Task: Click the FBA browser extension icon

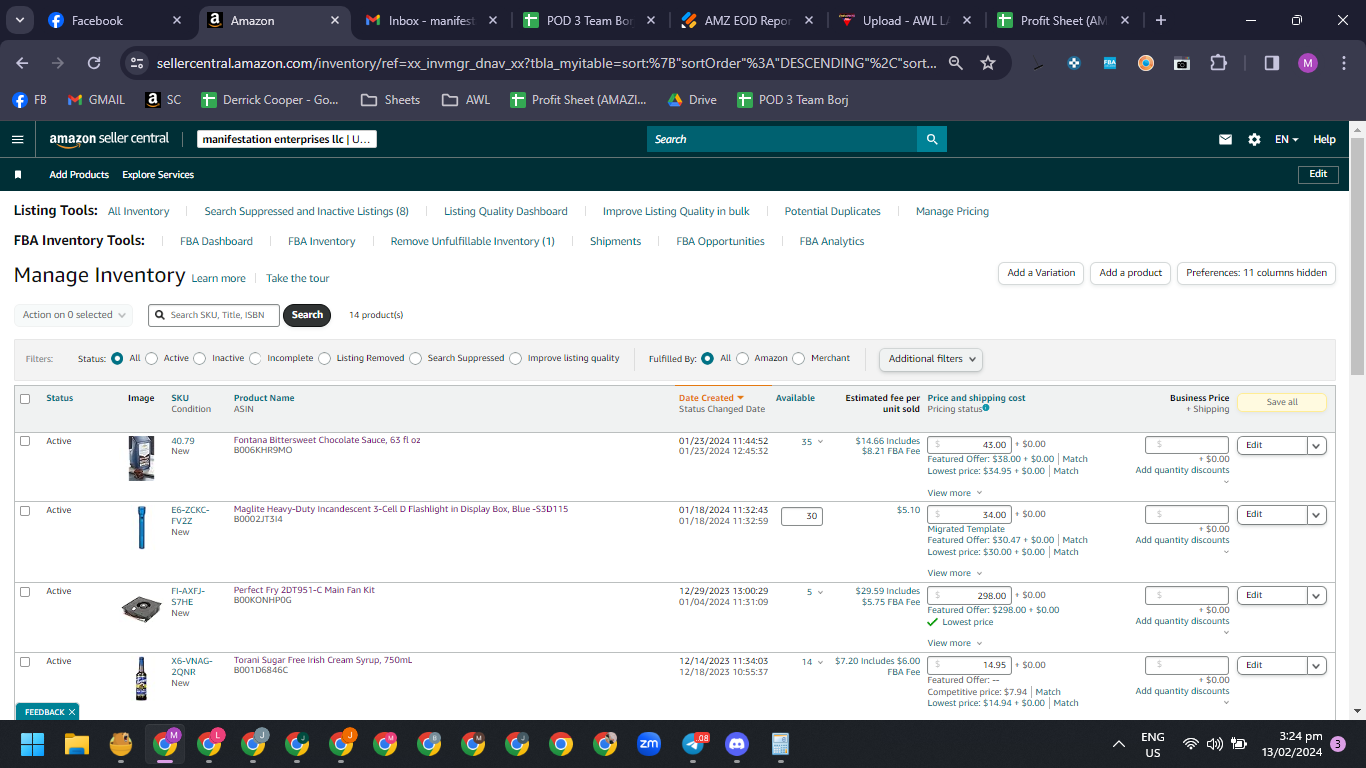Action: click(x=1110, y=63)
